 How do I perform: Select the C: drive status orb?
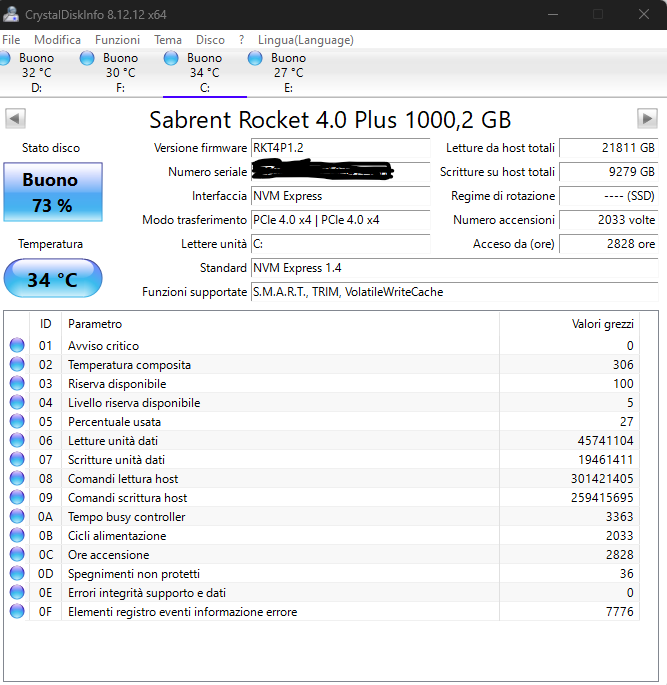(171, 58)
